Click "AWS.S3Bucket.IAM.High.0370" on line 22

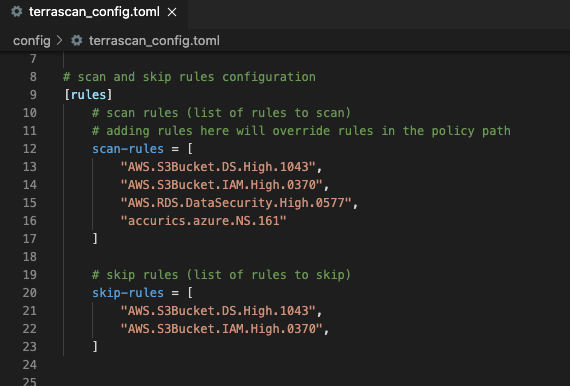coord(221,329)
